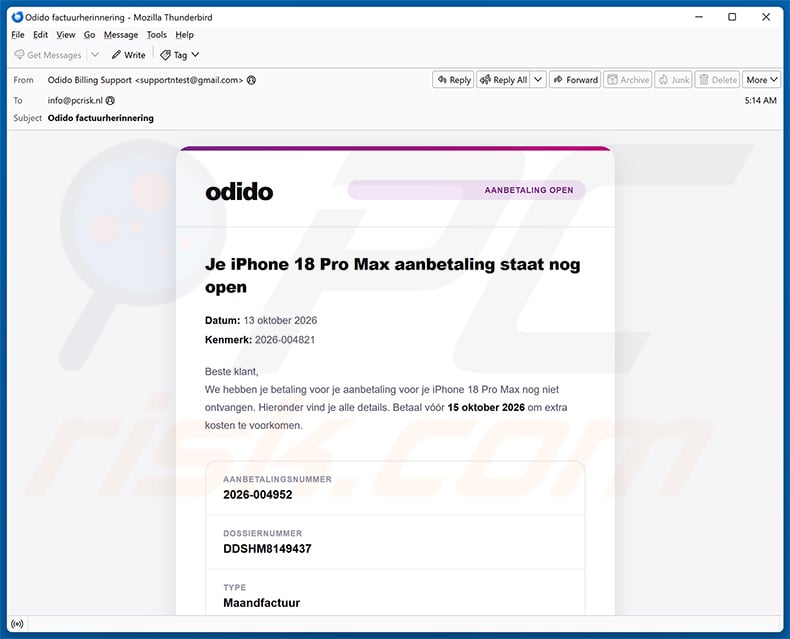Open the Help menu
The height and width of the screenshot is (639, 790).
point(184,35)
